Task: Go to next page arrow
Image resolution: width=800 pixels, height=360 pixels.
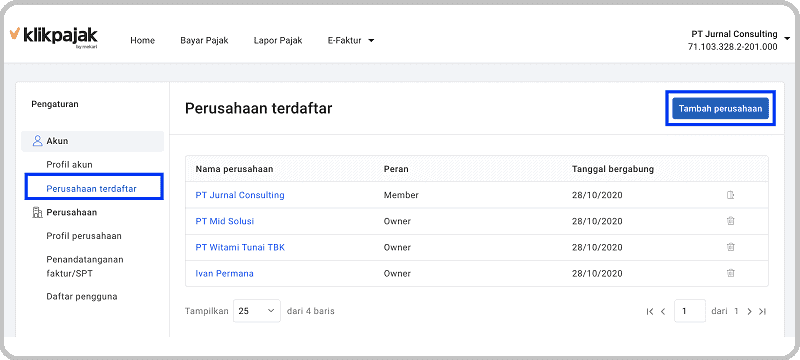Action: (749, 311)
